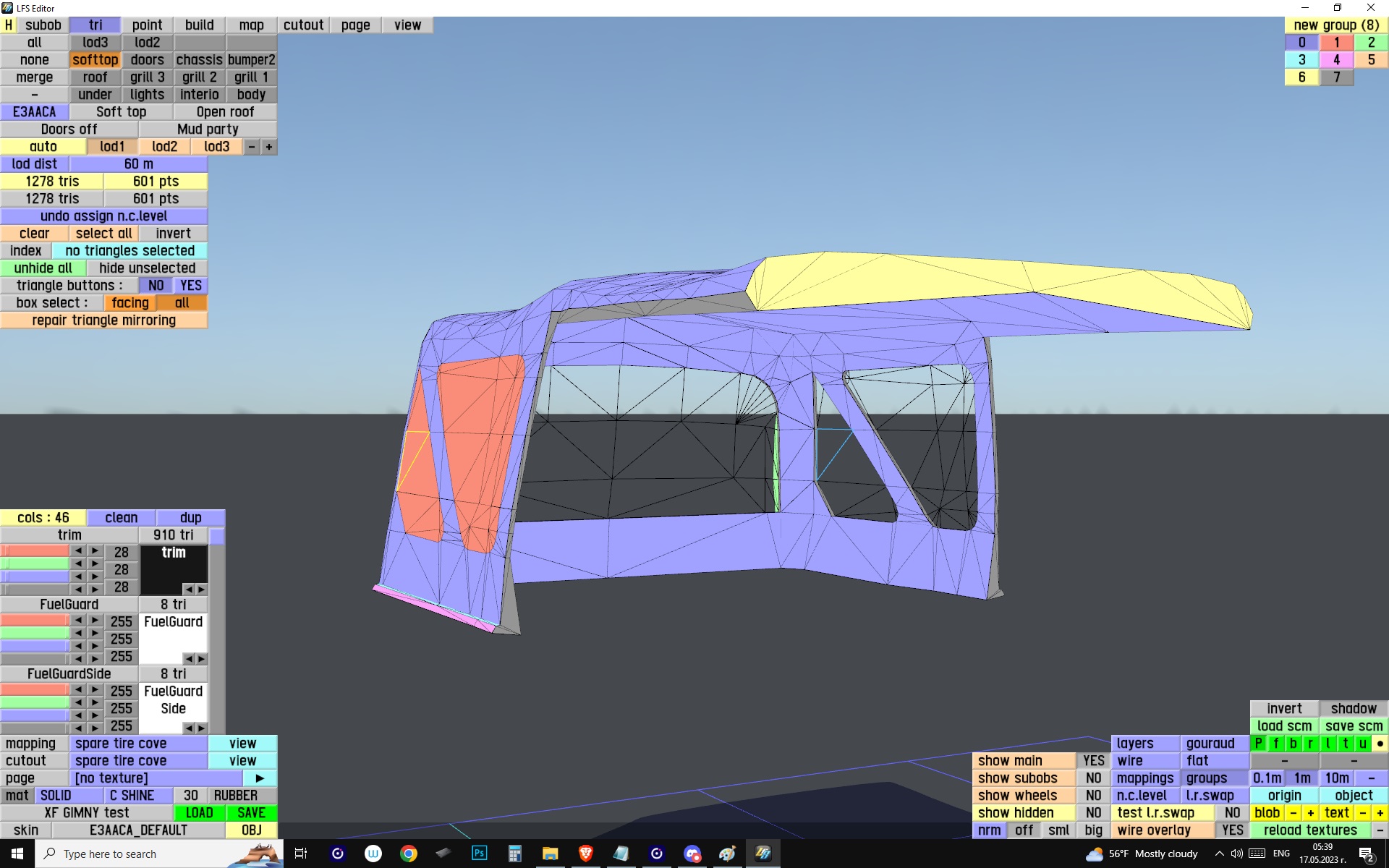Switch to the cutout tab
The width and height of the screenshot is (1389, 868).
(x=303, y=25)
